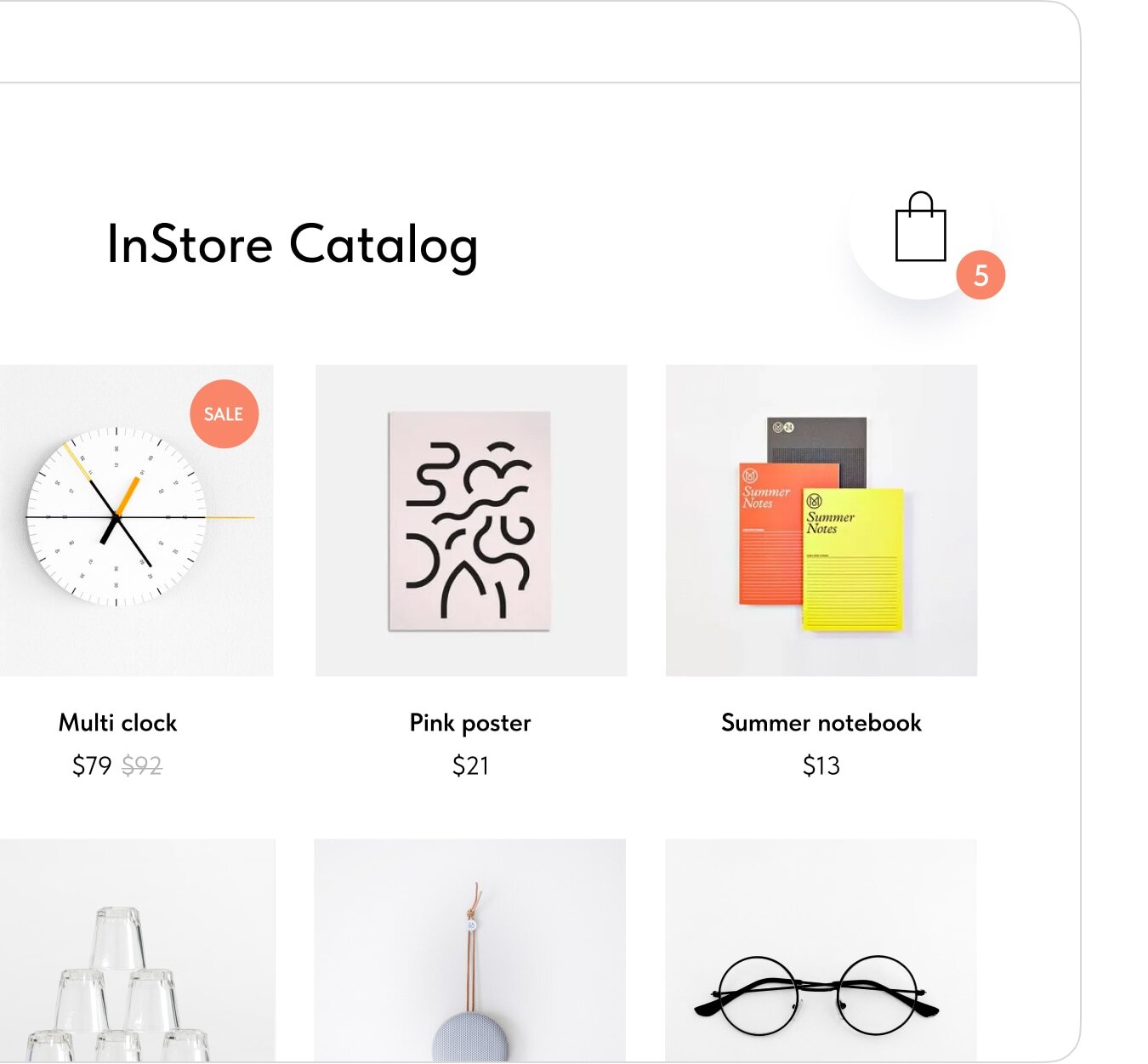
Task: Click the Summer notebook product title
Action: click(820, 723)
